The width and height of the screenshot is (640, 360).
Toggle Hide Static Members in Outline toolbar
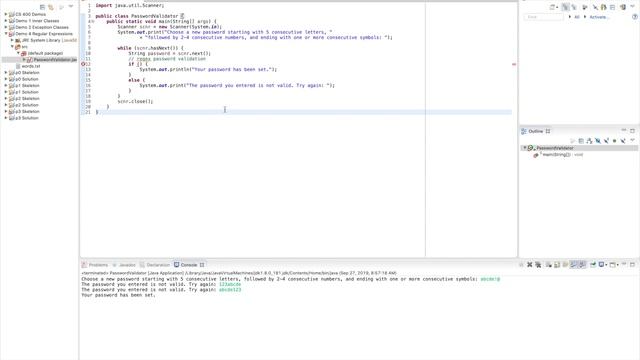(x=607, y=141)
